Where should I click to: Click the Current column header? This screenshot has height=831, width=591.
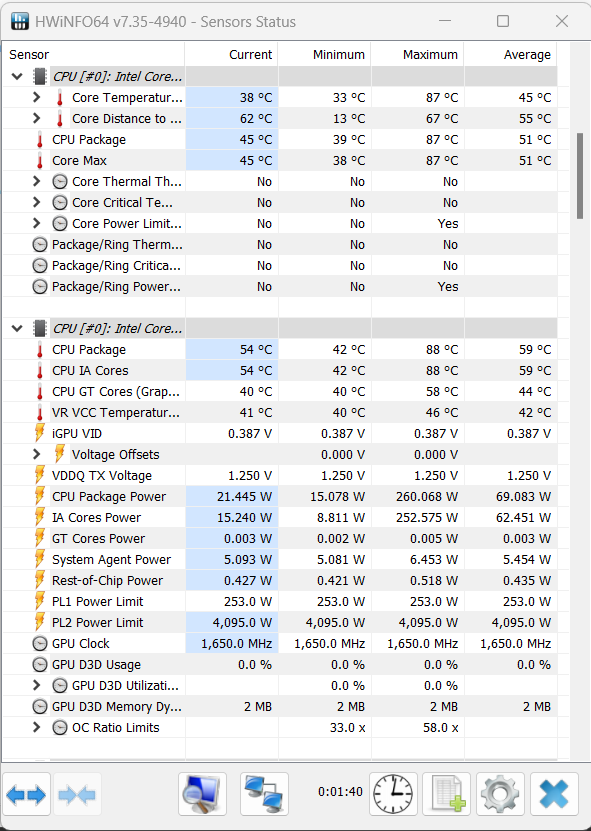pos(250,55)
